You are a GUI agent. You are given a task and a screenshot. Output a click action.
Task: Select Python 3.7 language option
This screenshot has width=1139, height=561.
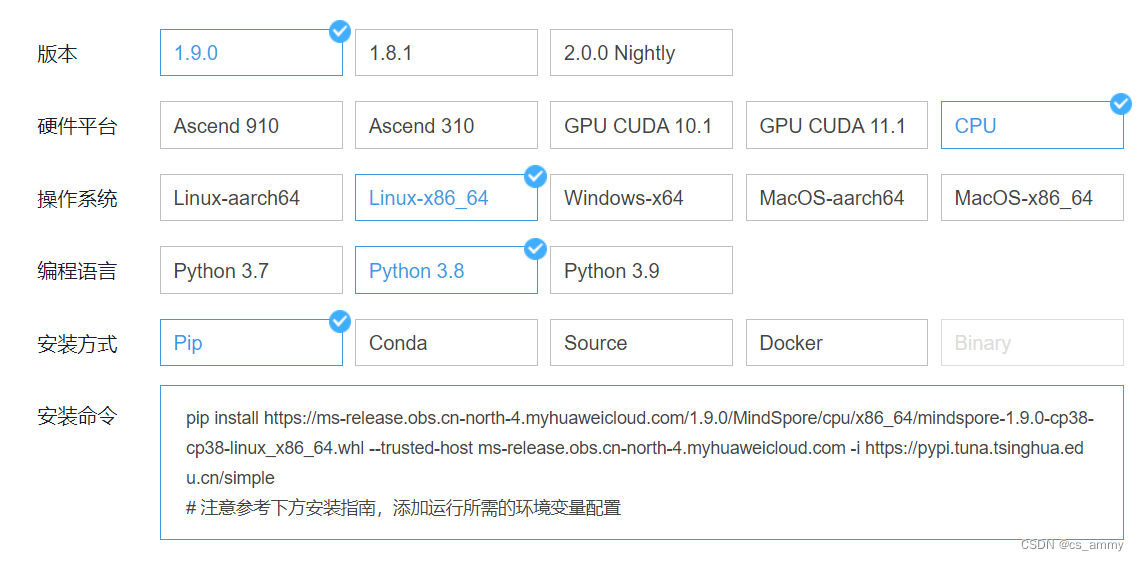251,270
